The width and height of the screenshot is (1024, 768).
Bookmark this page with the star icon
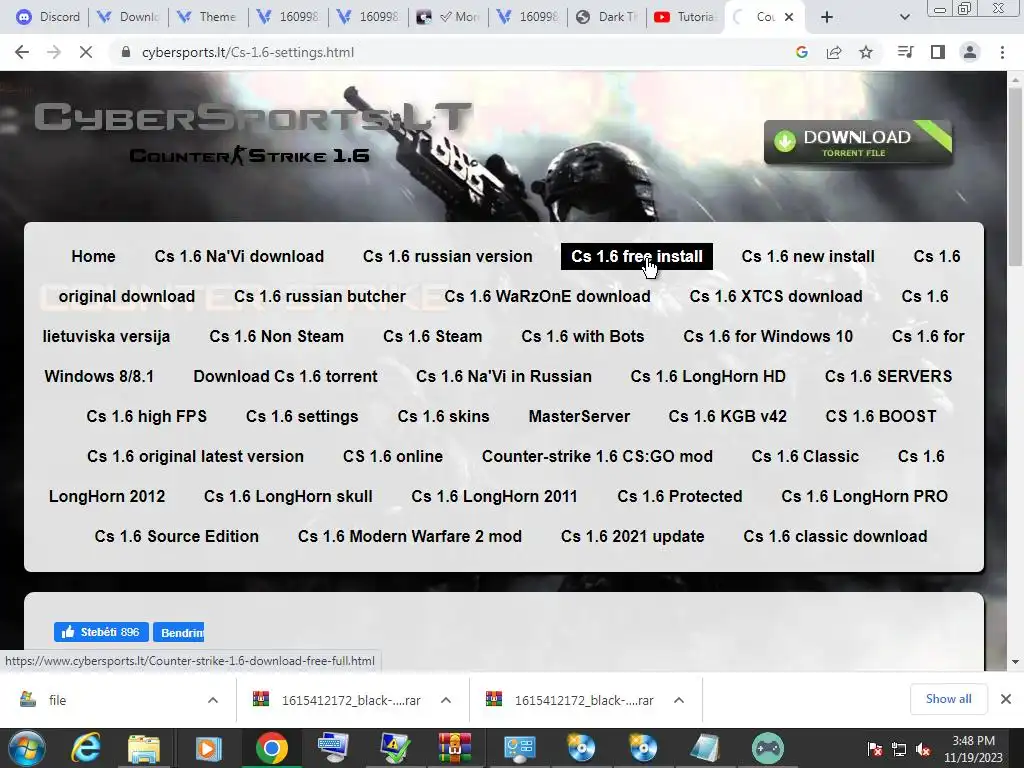[866, 52]
